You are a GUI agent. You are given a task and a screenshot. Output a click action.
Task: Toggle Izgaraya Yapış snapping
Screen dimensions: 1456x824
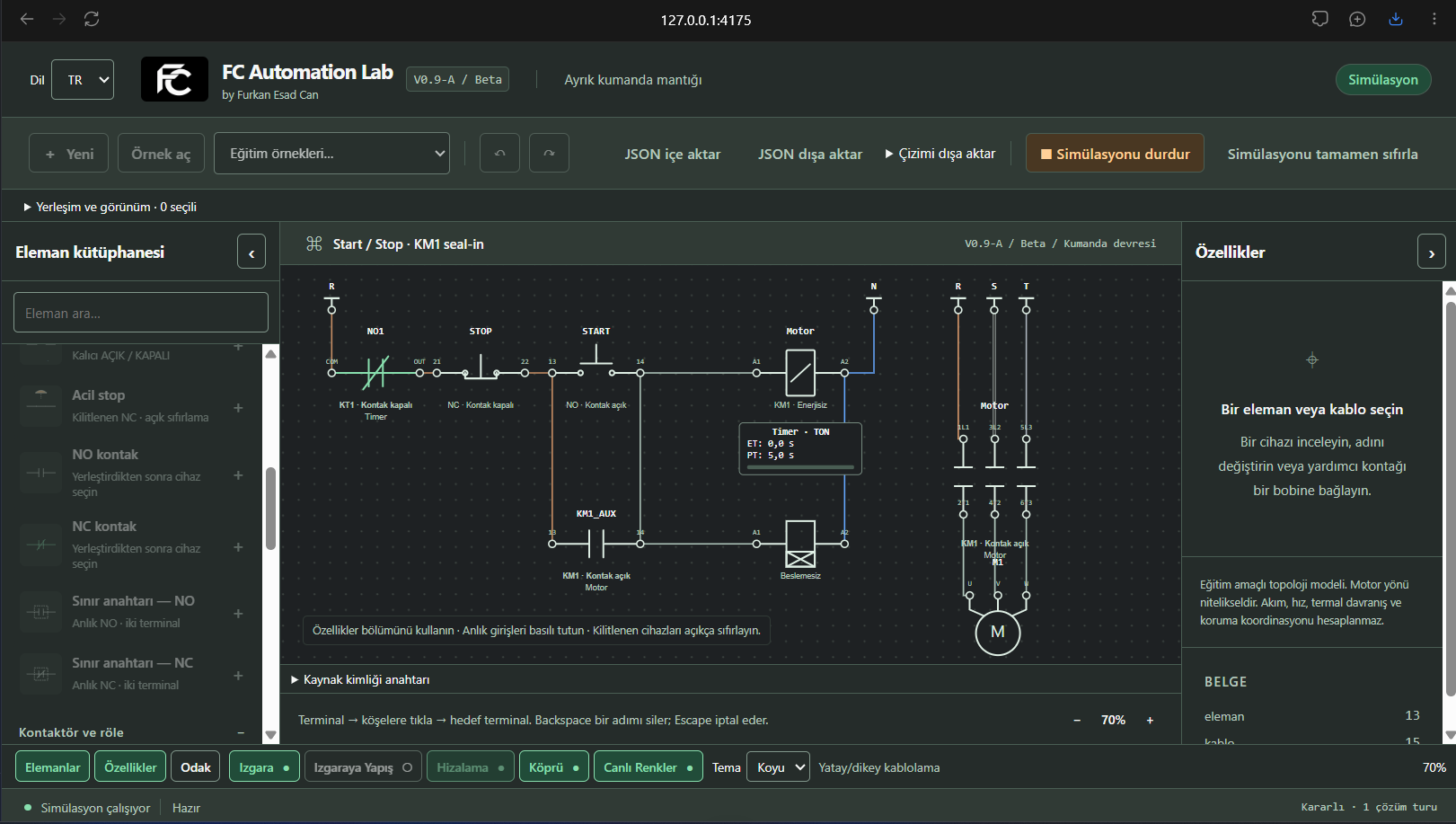pyautogui.click(x=363, y=767)
